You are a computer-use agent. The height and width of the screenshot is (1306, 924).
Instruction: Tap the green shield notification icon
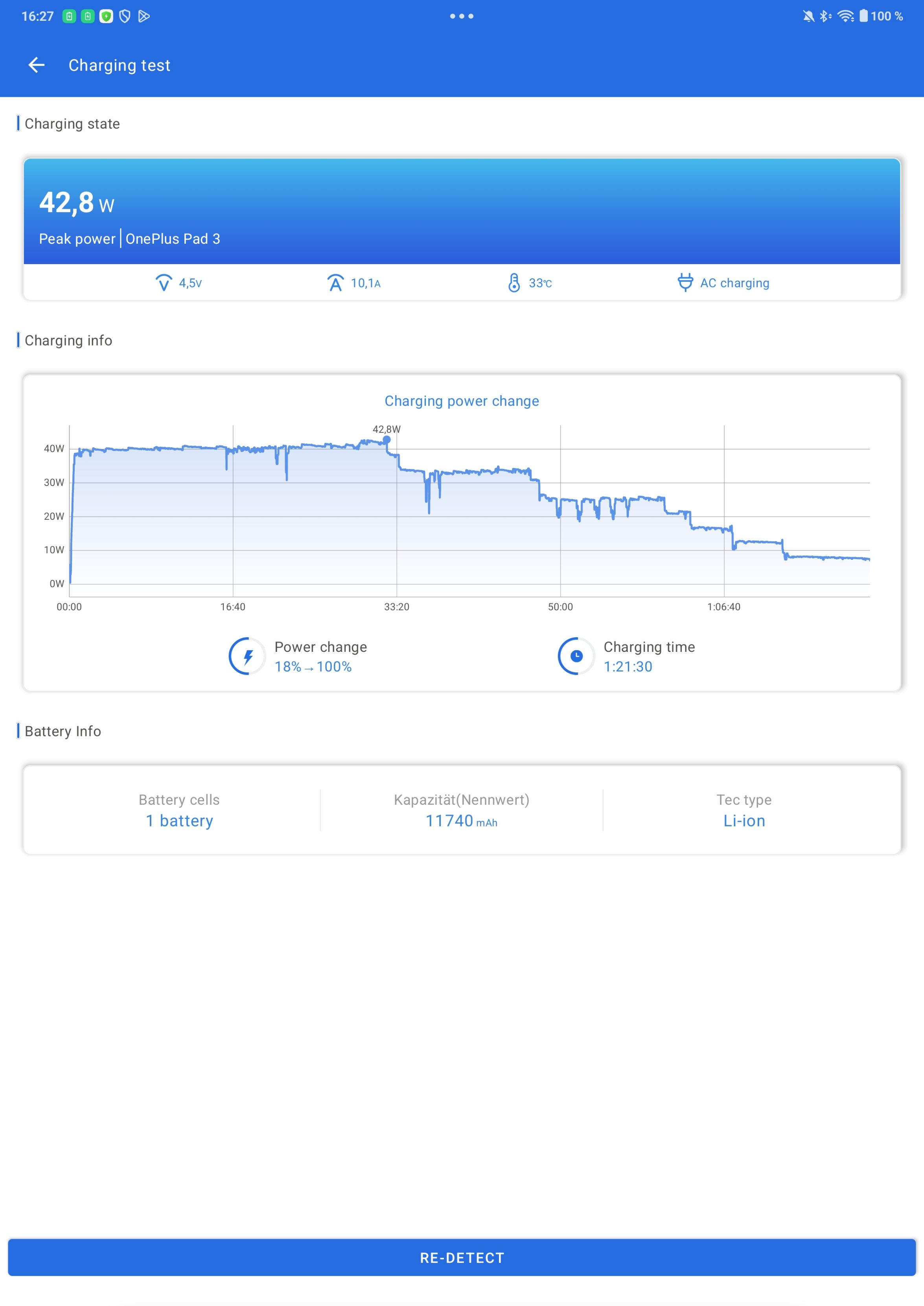tap(107, 16)
